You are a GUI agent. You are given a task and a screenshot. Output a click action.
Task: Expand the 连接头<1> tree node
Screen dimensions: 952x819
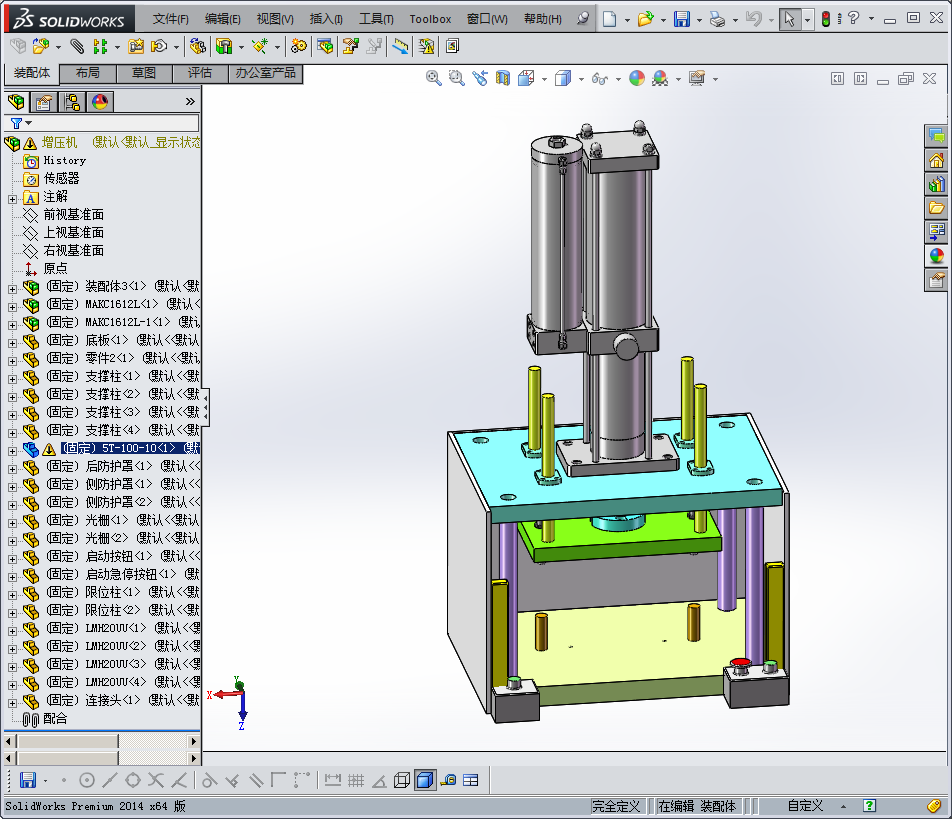click(12, 703)
